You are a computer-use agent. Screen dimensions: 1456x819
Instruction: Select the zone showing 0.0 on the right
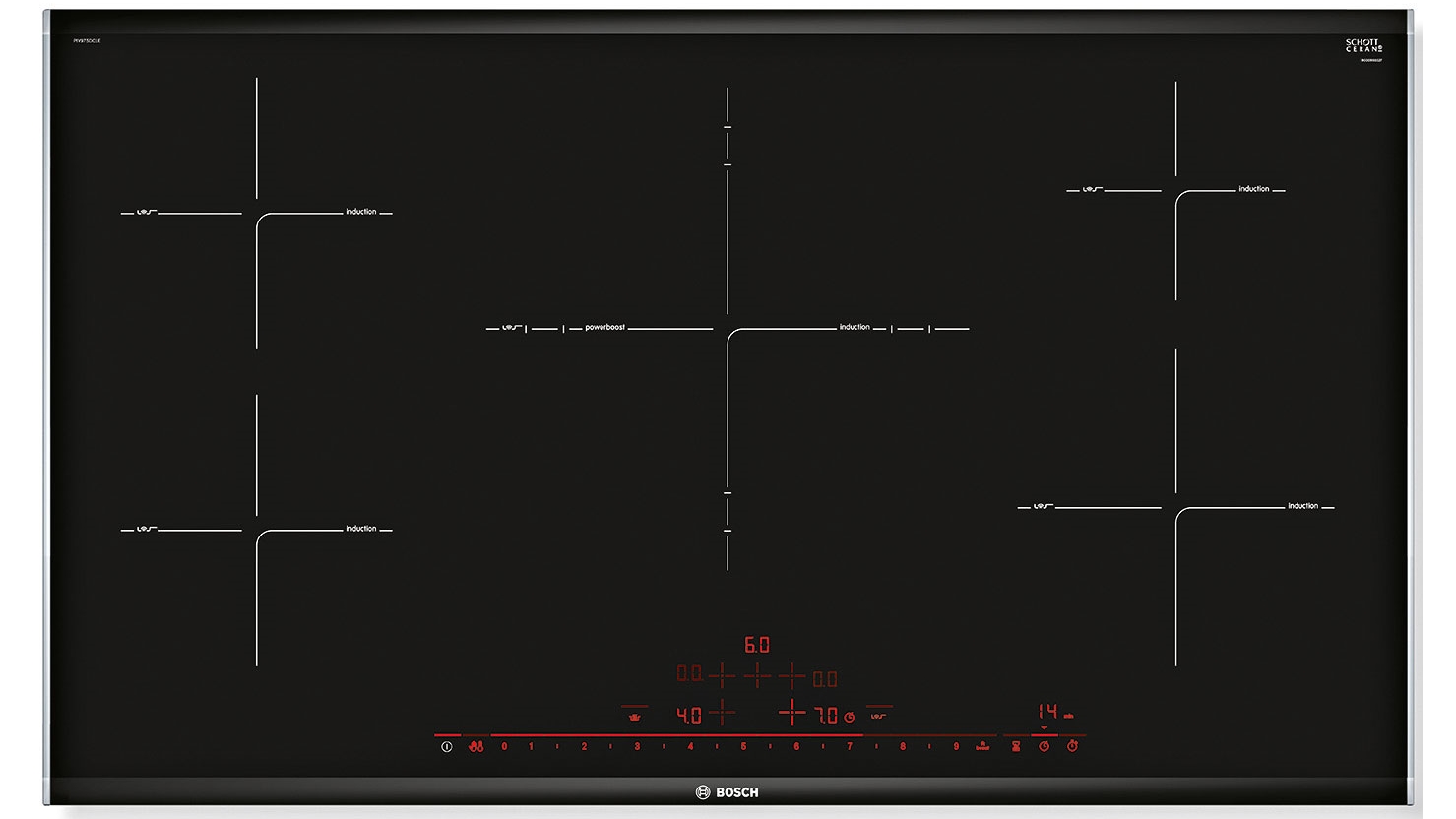coord(823,677)
